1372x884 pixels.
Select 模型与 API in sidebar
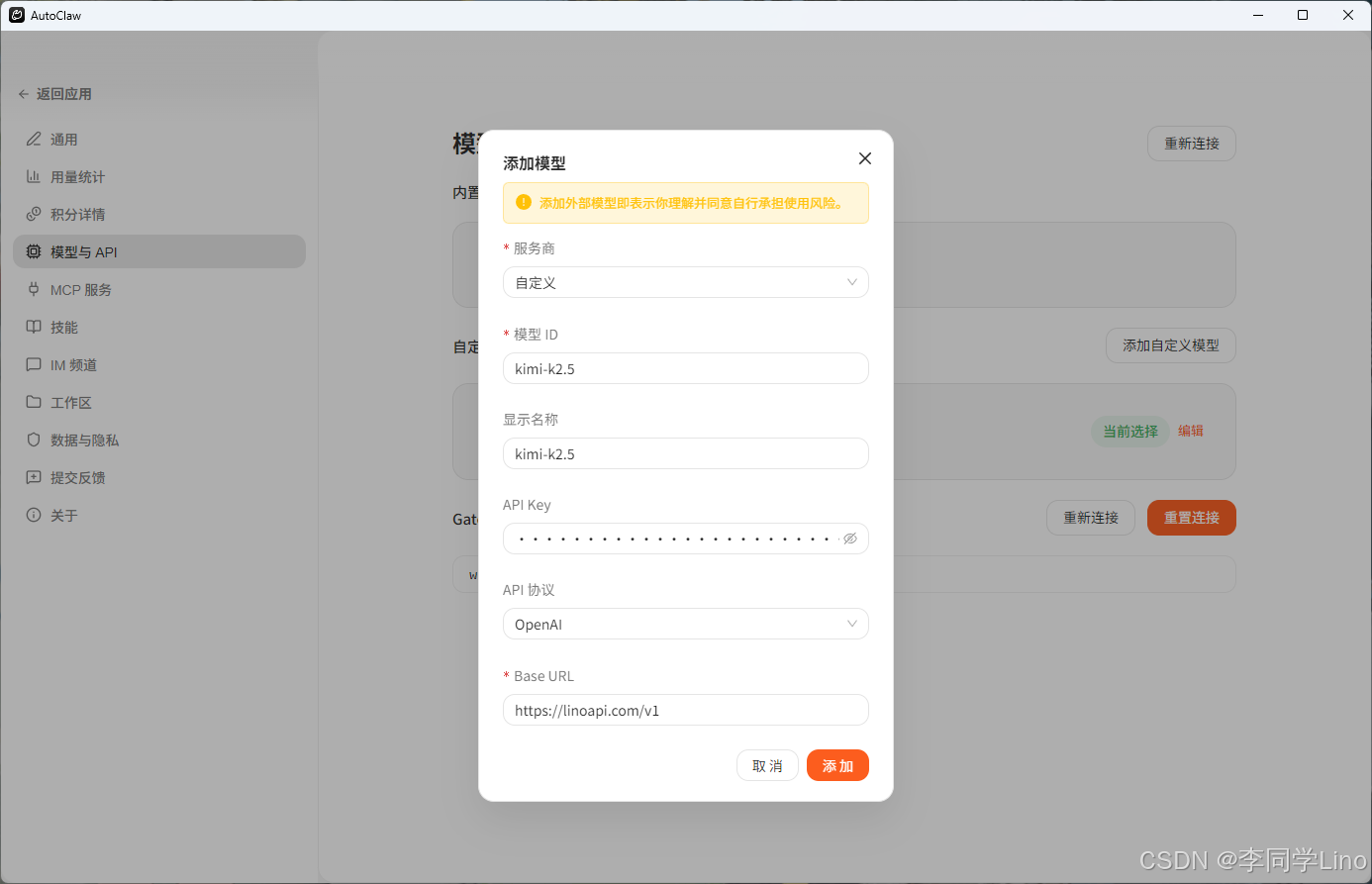click(159, 251)
